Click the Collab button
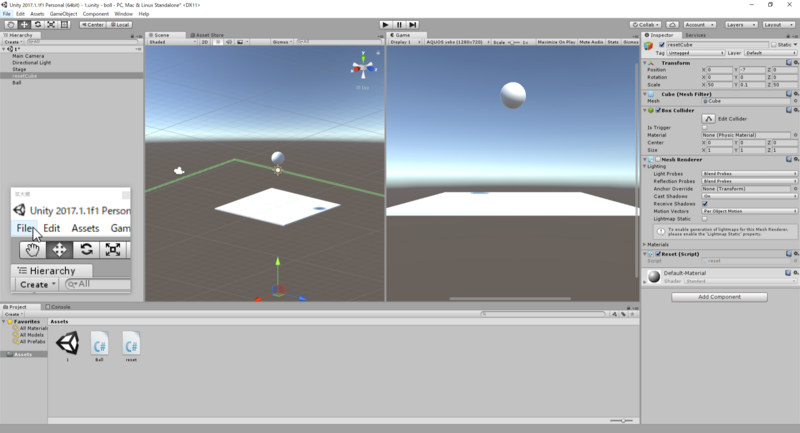 (645, 24)
